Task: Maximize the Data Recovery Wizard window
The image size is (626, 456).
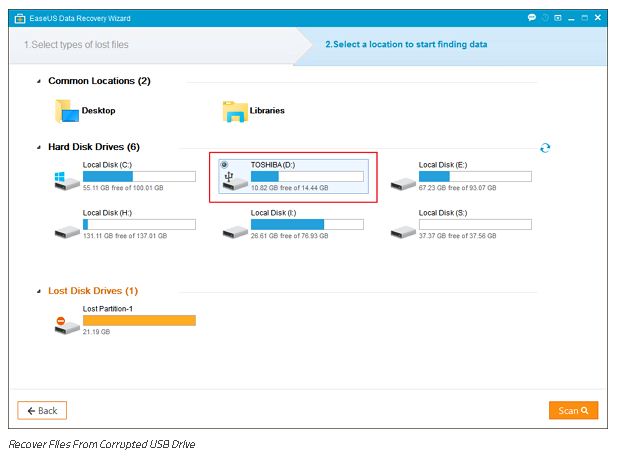Action: click(584, 18)
